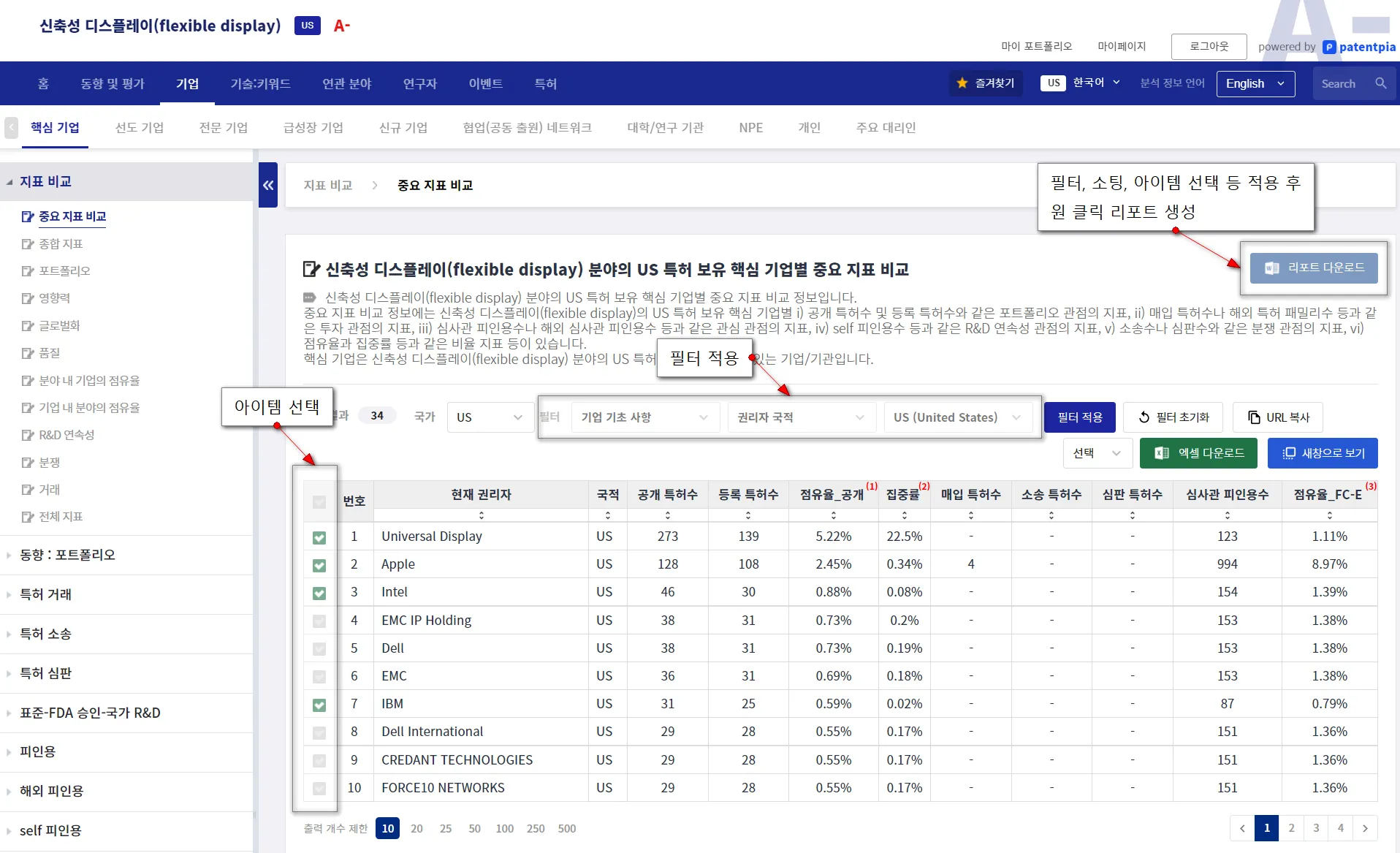
Task: Open the 연구자 menu
Action: coord(420,83)
